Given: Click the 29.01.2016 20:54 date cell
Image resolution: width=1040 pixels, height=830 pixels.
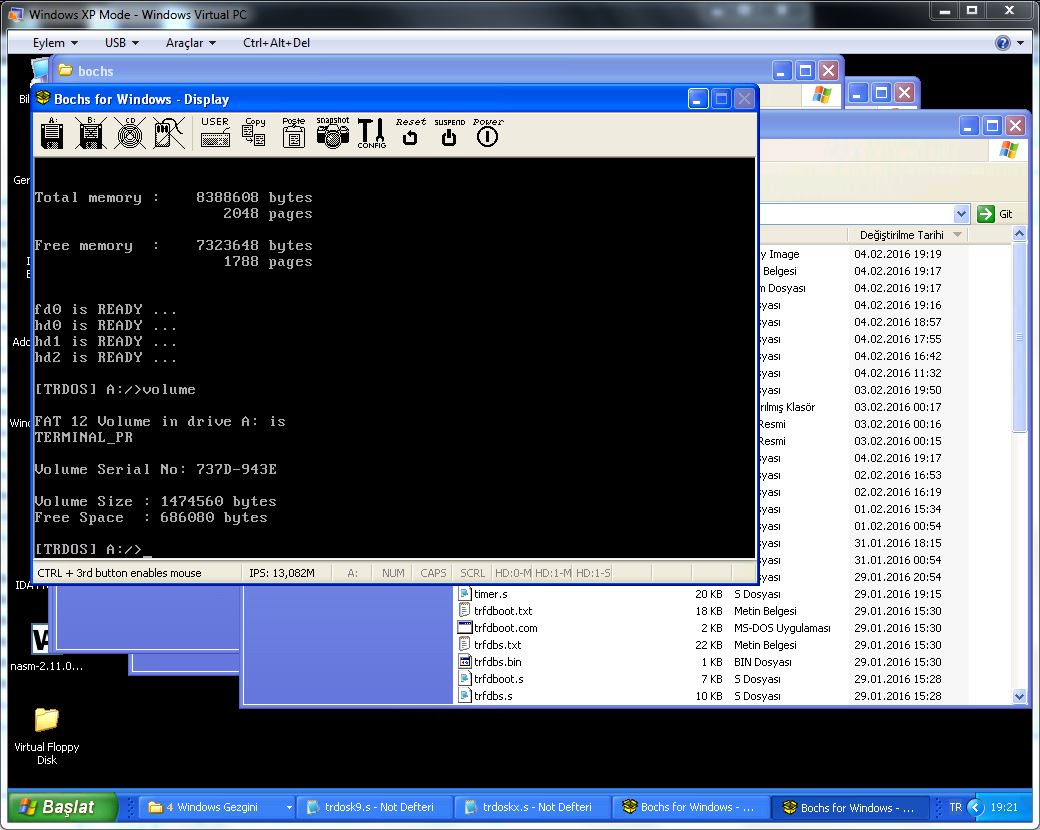Looking at the screenshot, I should (897, 577).
